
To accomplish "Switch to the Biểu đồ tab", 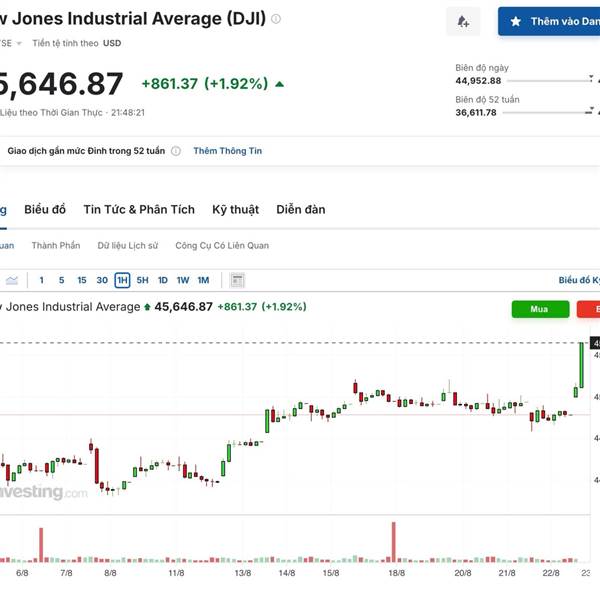I will click(45, 209).
